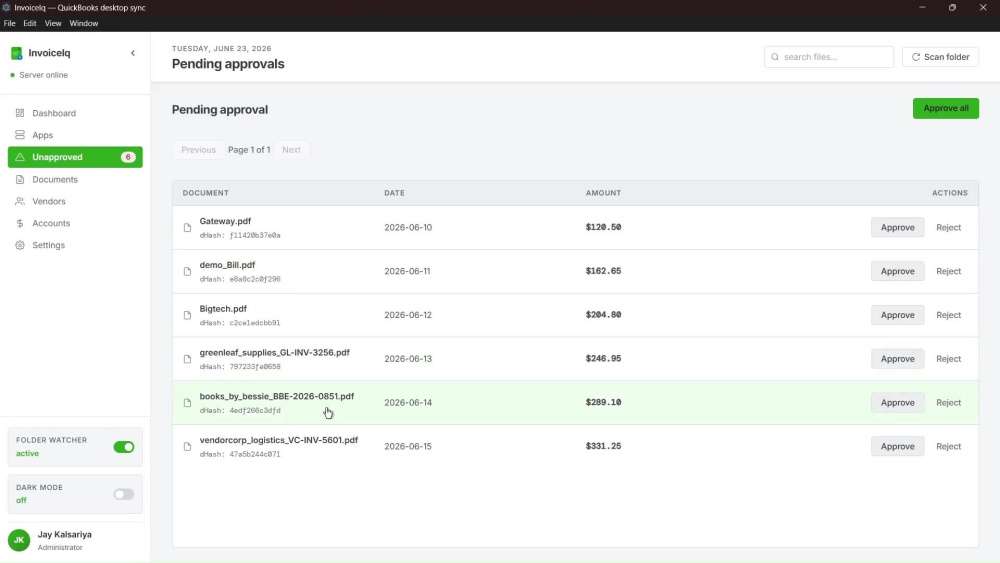1000x563 pixels.
Task: Click the file icon beside greenleaf_supplies_GL-INV-3256.pdf
Action: tap(187, 359)
